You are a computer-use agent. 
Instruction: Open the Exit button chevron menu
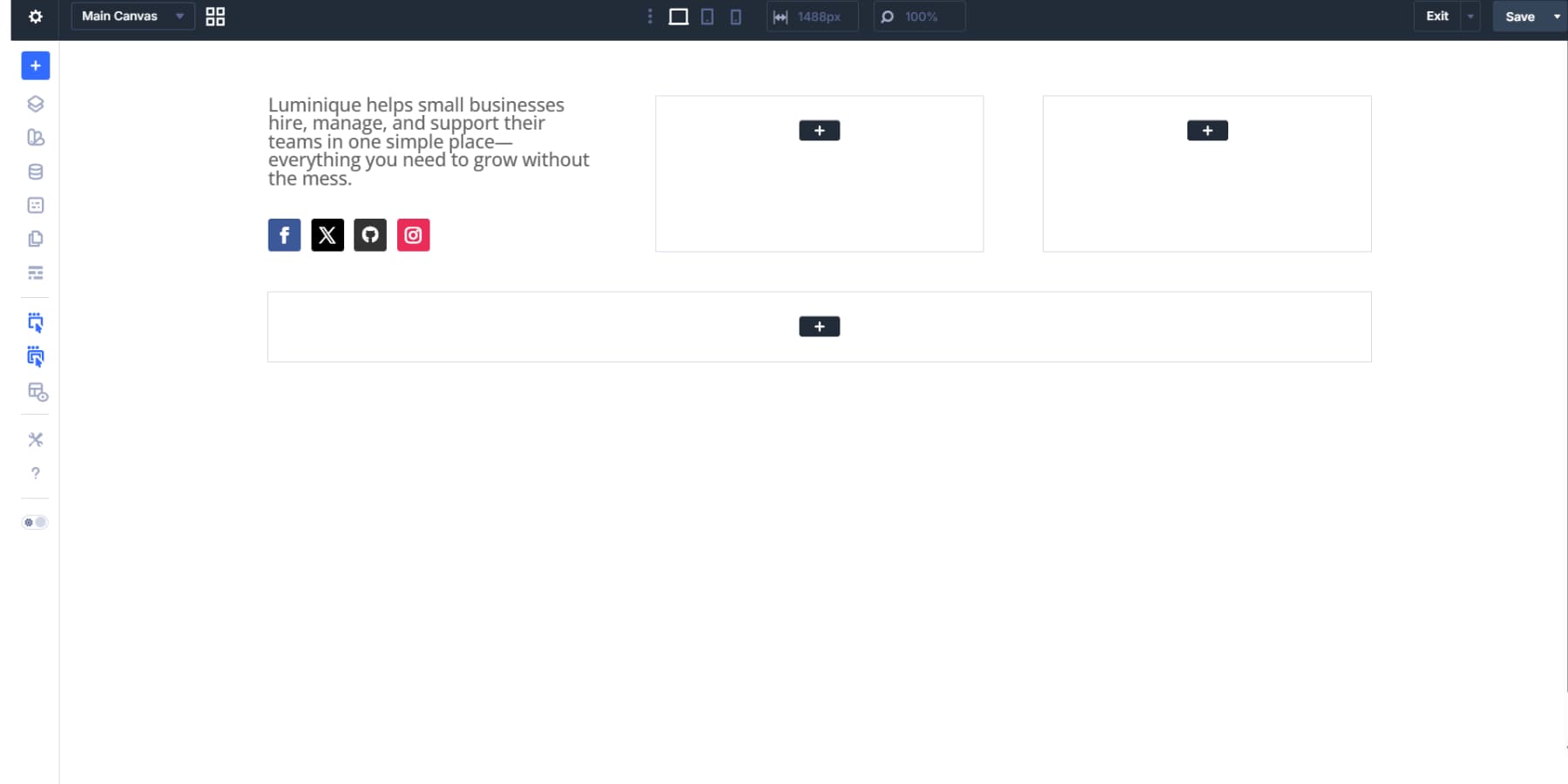pos(1472,16)
